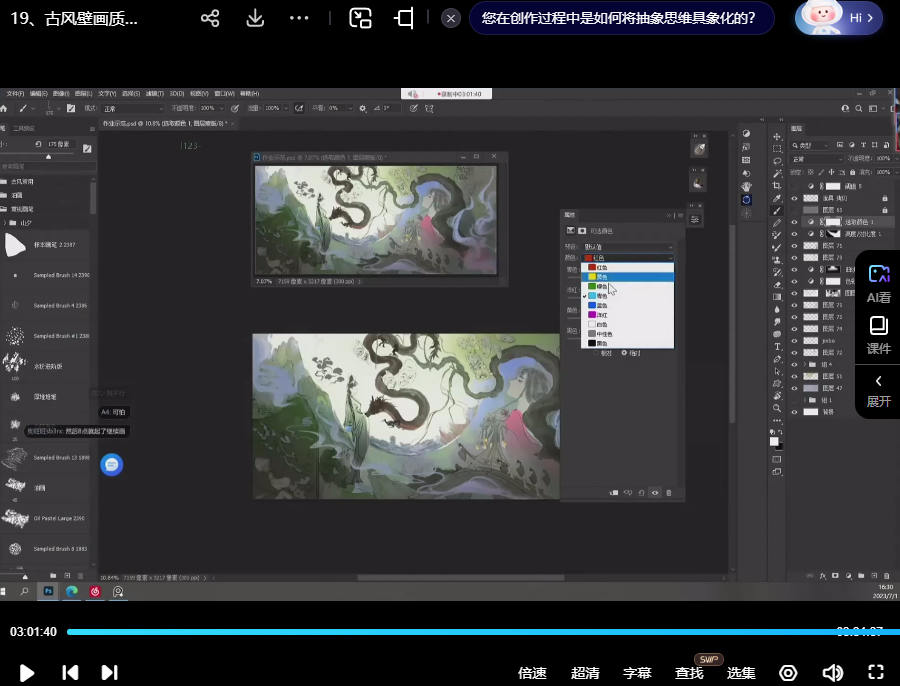Screen dimensions: 900x686
Task: Open the video settings ring icon
Action: point(788,673)
